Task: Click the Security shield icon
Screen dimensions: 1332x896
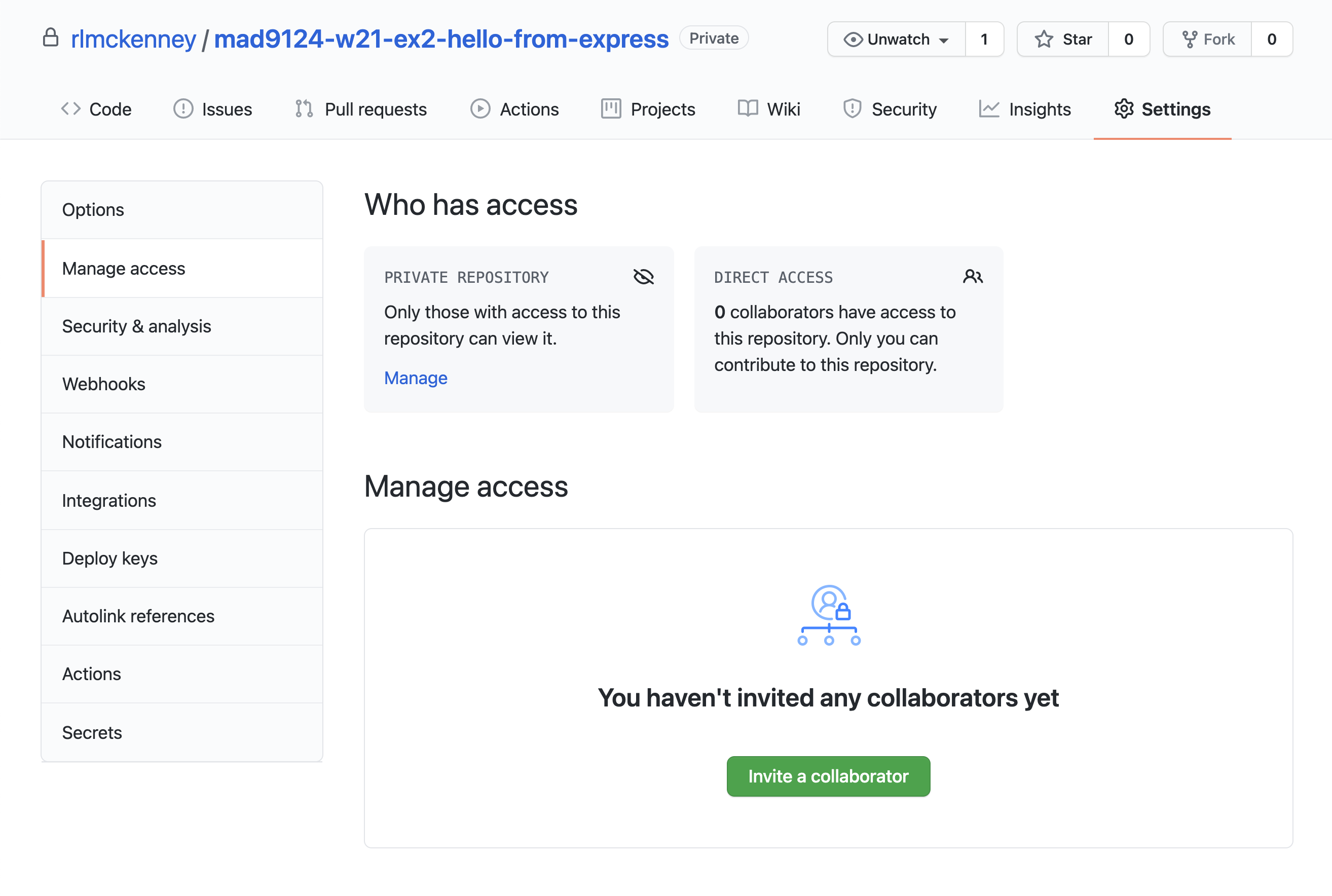Action: [x=852, y=108]
